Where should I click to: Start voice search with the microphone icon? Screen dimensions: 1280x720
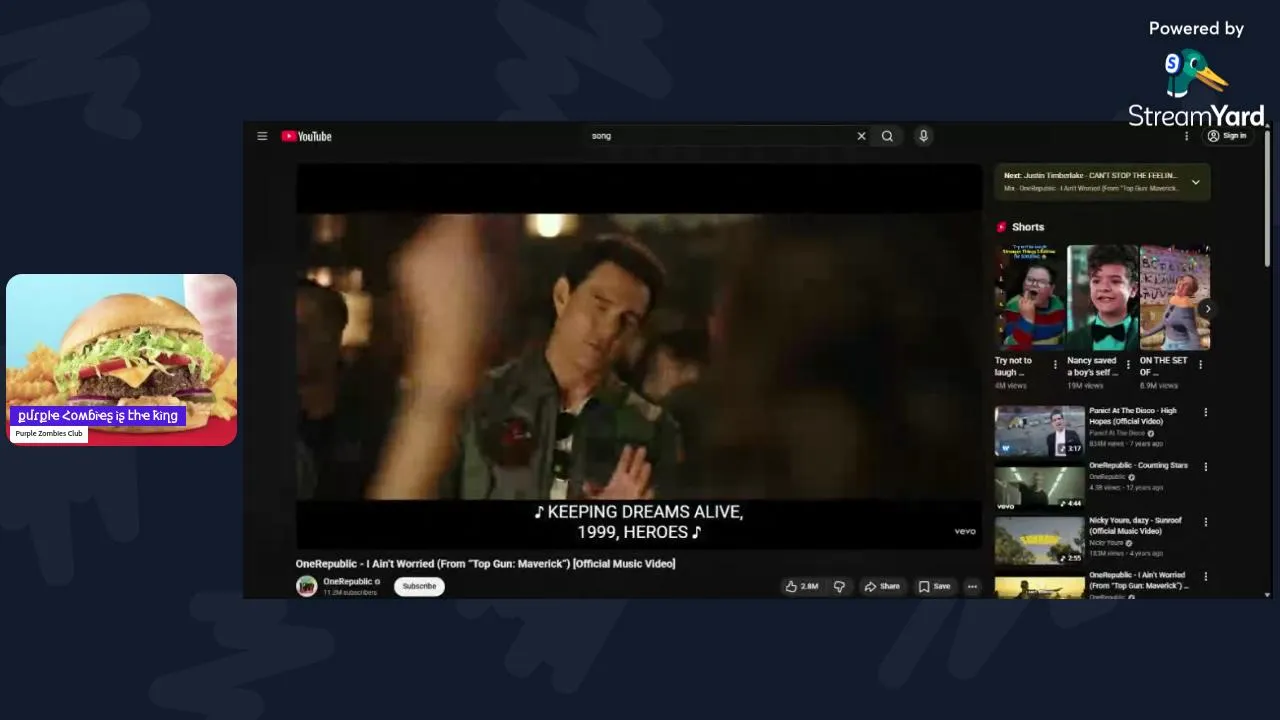coord(923,136)
